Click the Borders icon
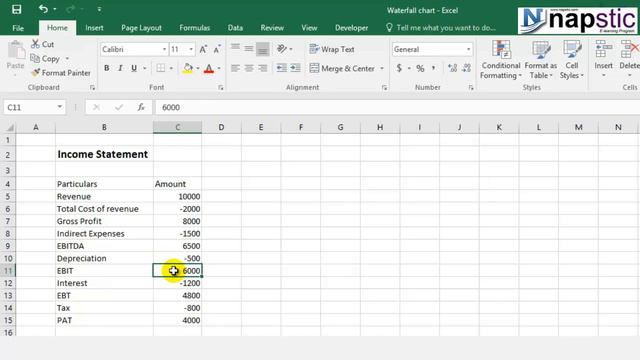 pos(161,68)
